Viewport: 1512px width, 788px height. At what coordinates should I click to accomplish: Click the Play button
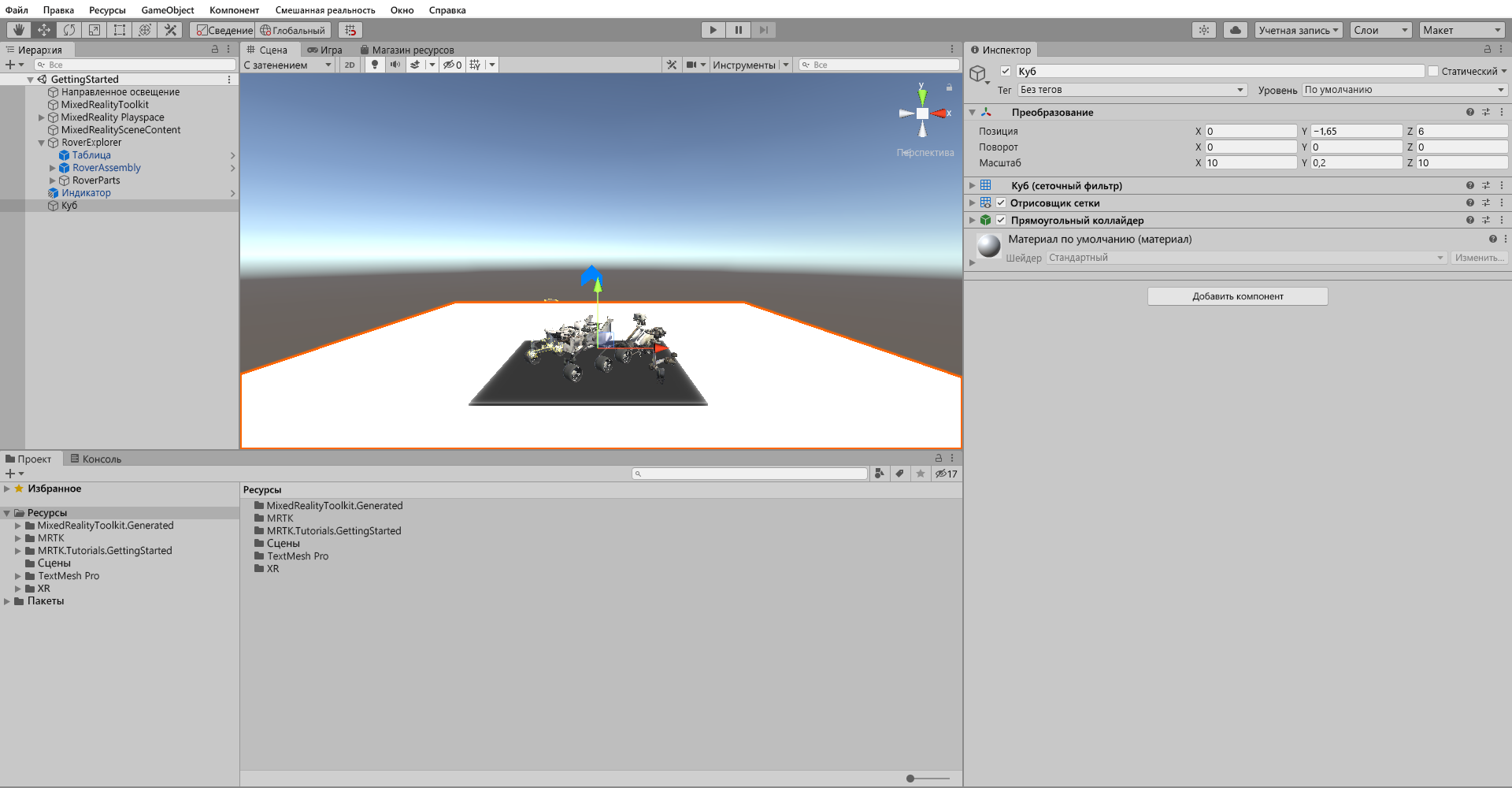[713, 30]
